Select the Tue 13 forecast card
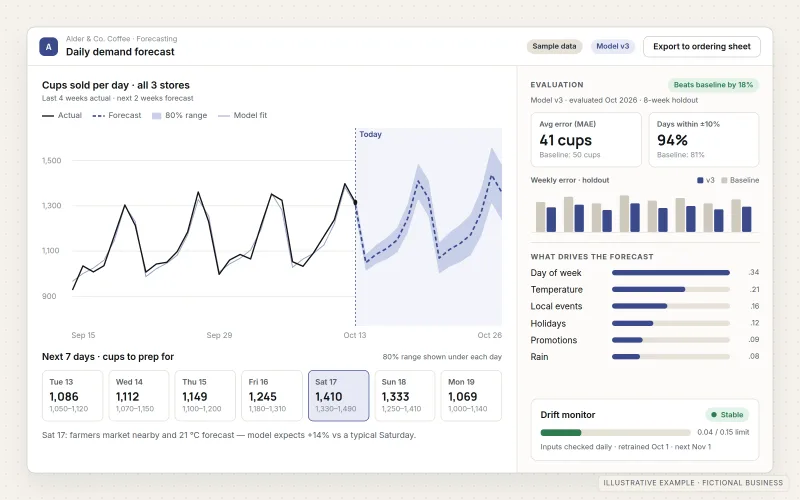800x500 pixels. tap(72, 396)
